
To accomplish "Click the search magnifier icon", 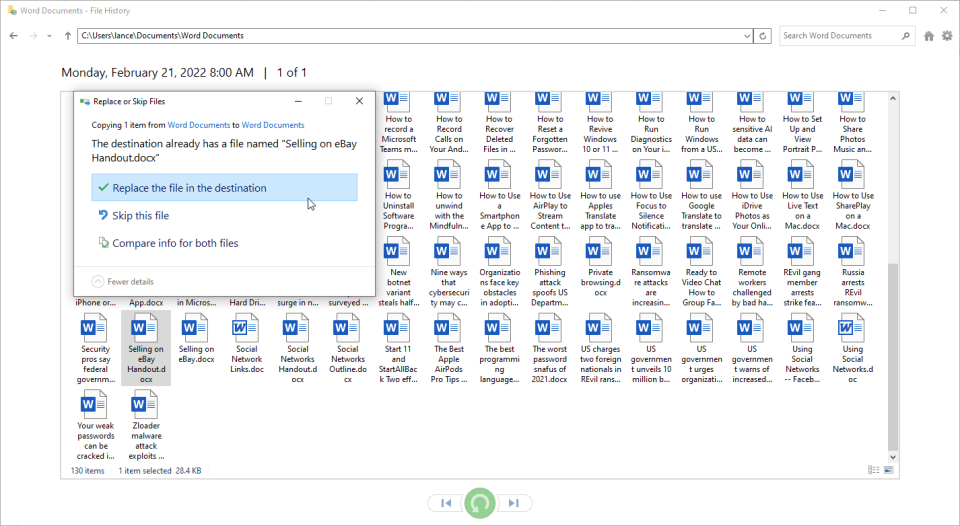I will tap(906, 36).
